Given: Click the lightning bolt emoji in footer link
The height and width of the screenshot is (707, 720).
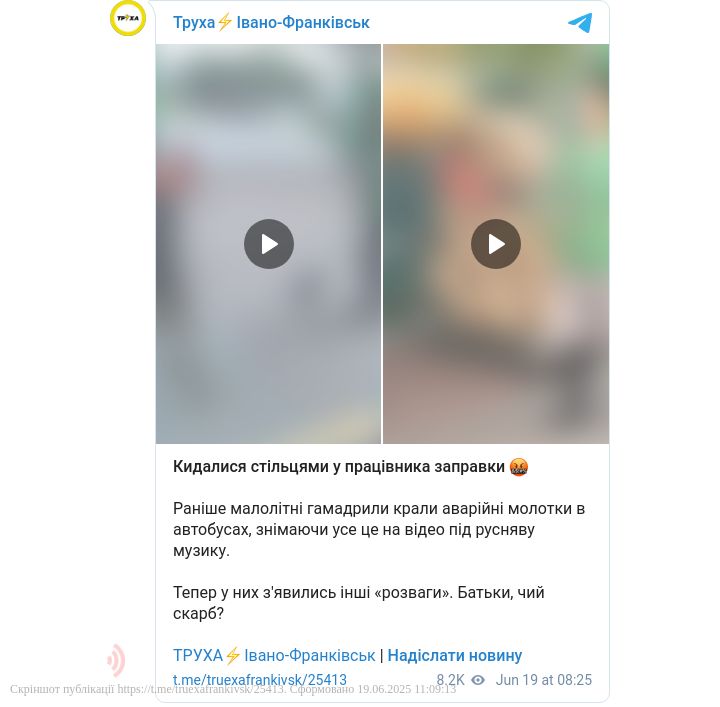Looking at the screenshot, I should (x=233, y=655).
